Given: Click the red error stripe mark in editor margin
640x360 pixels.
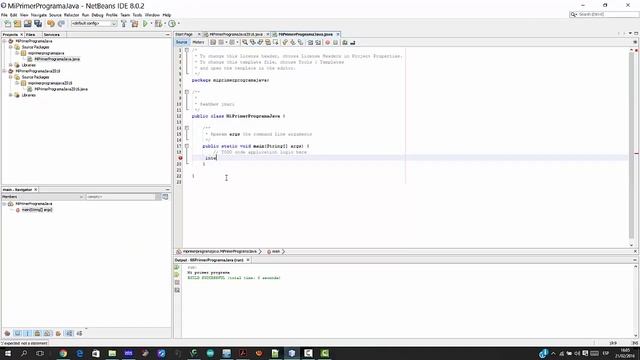Looking at the screenshot, I should [636, 153].
